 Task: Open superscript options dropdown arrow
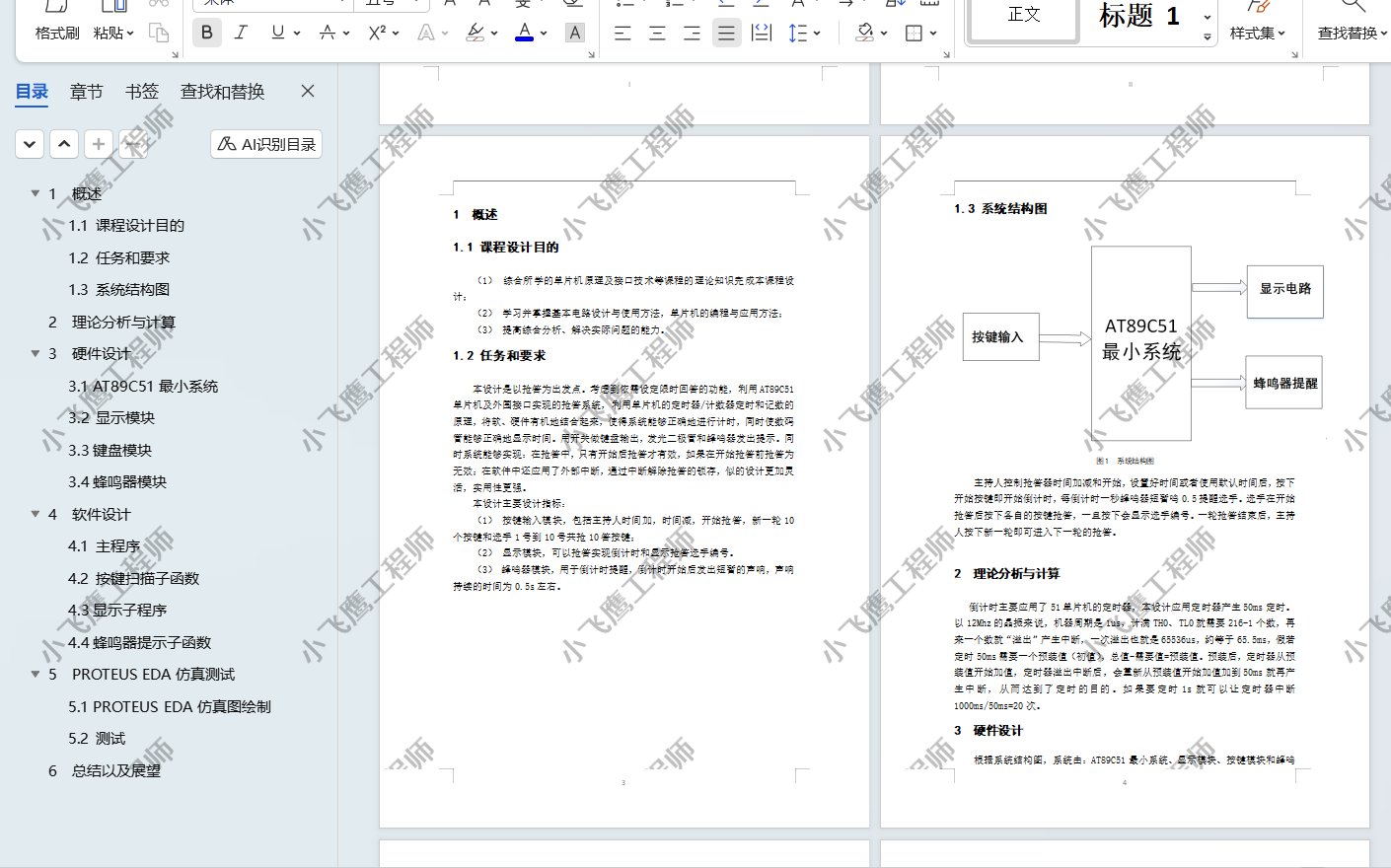[396, 34]
